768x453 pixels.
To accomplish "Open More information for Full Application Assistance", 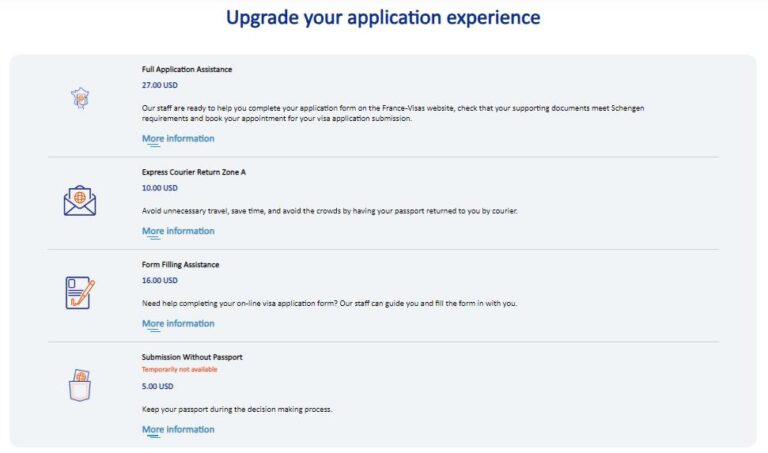I will pos(178,139).
